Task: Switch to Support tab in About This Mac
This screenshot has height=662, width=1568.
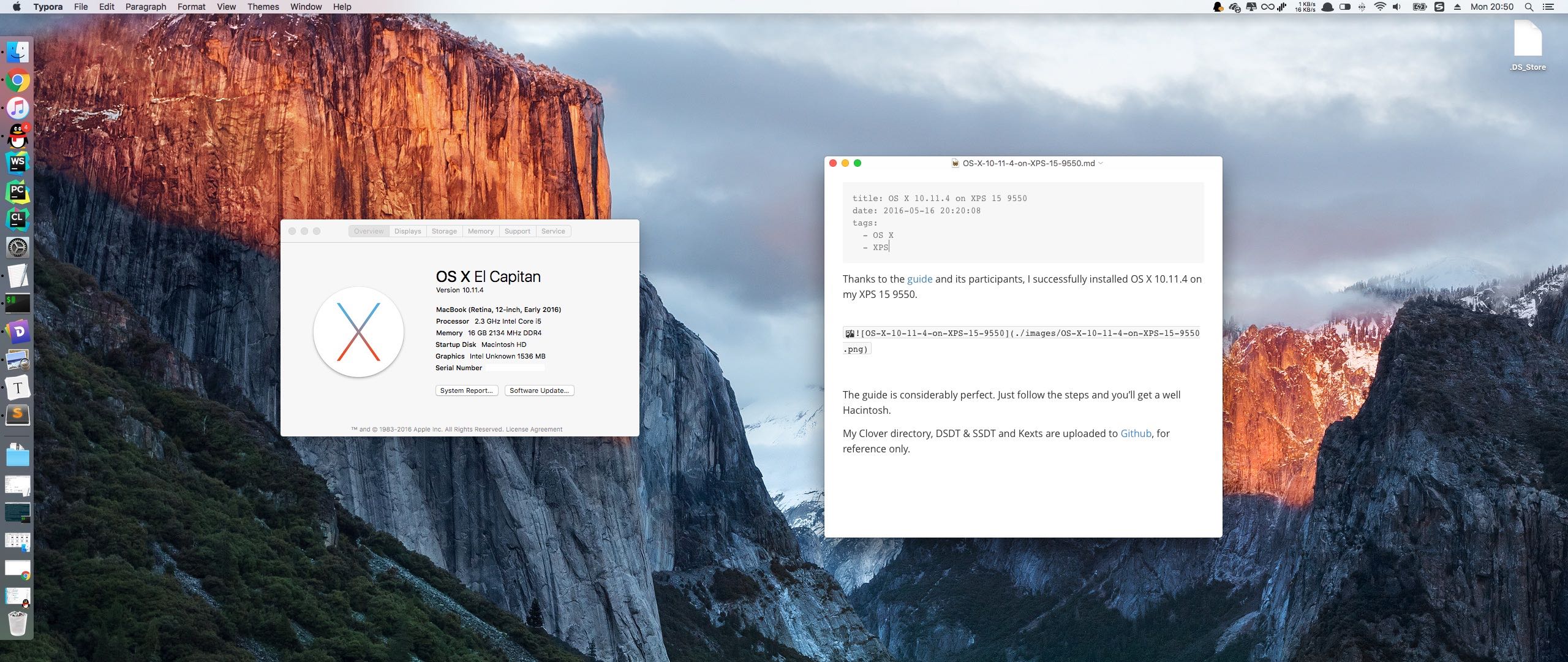Action: pyautogui.click(x=518, y=231)
